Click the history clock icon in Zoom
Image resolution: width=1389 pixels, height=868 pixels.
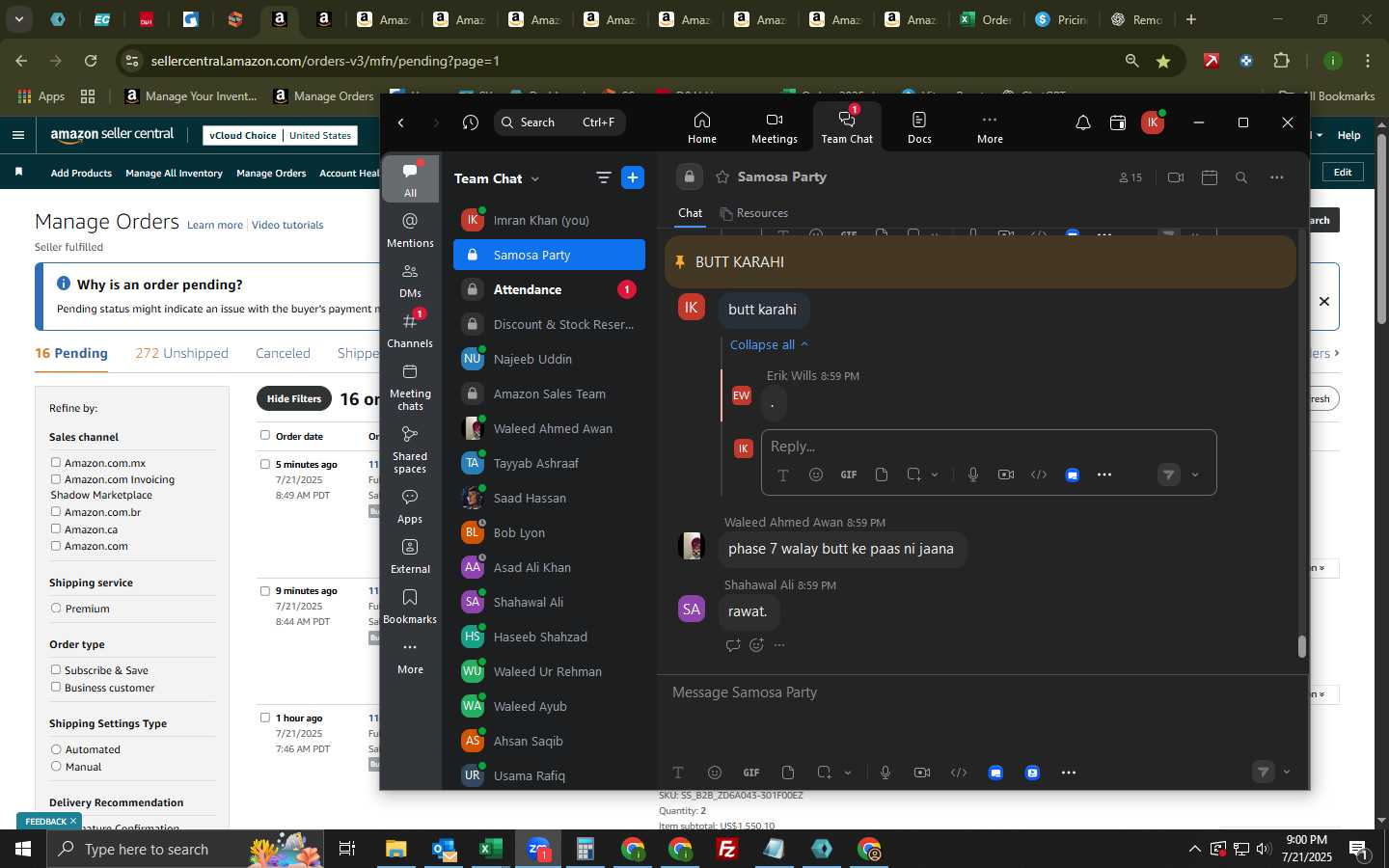point(471,122)
